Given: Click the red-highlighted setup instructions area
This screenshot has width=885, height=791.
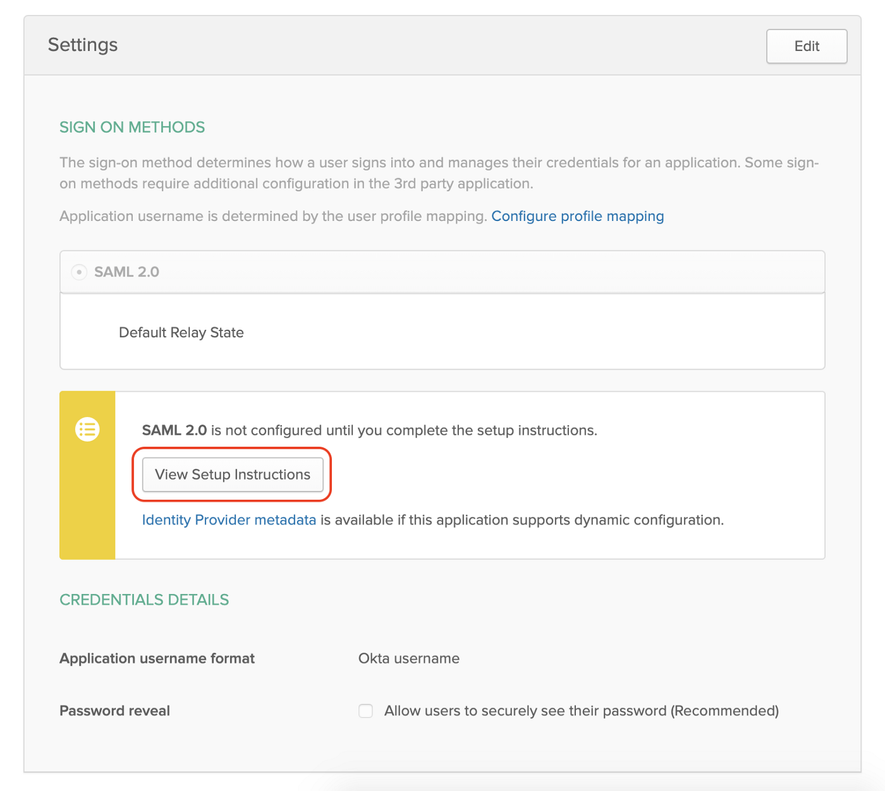Looking at the screenshot, I should (x=232, y=474).
